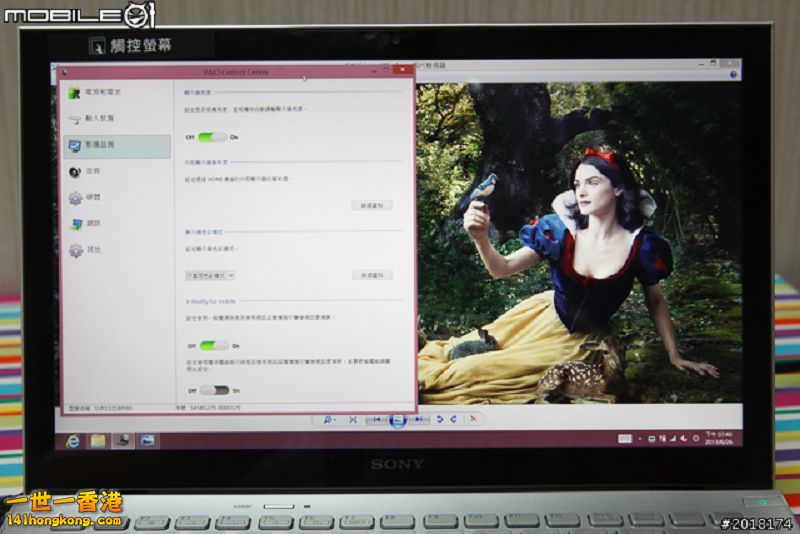Click the Snow White photo in Photo Viewer
The height and width of the screenshot is (534, 800).
pyautogui.click(x=580, y=243)
